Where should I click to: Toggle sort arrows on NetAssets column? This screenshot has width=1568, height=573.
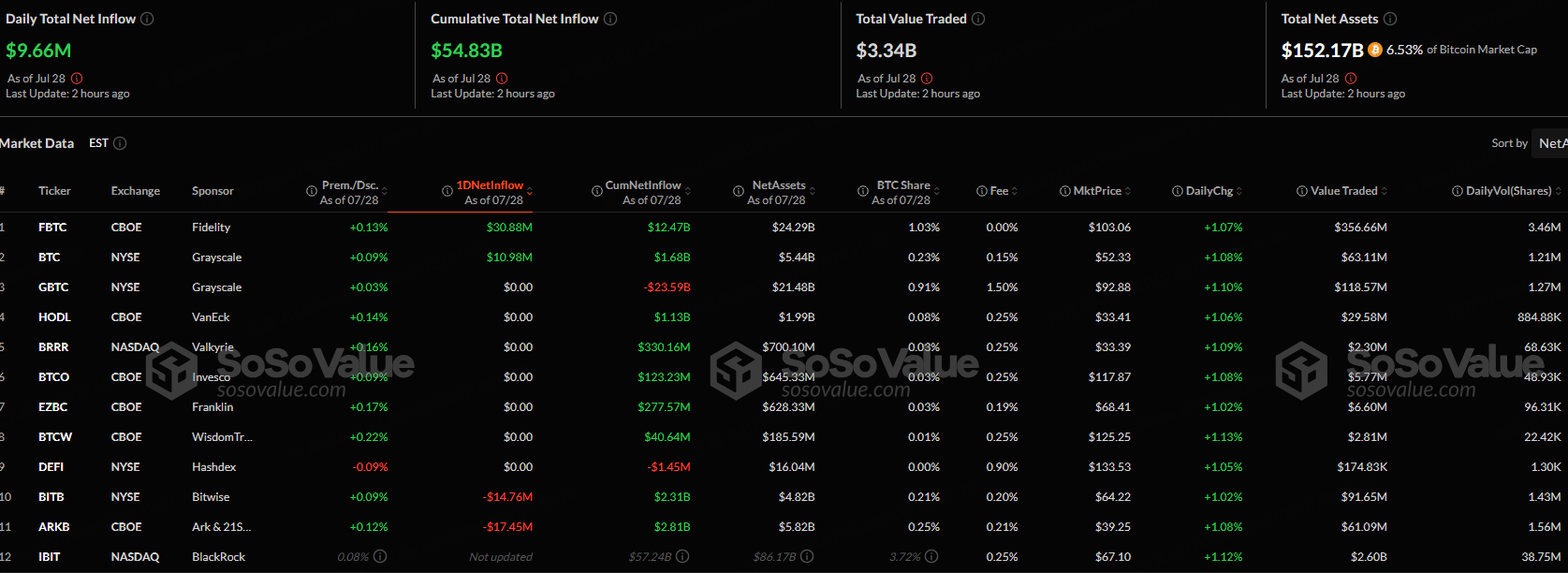pyautogui.click(x=812, y=191)
